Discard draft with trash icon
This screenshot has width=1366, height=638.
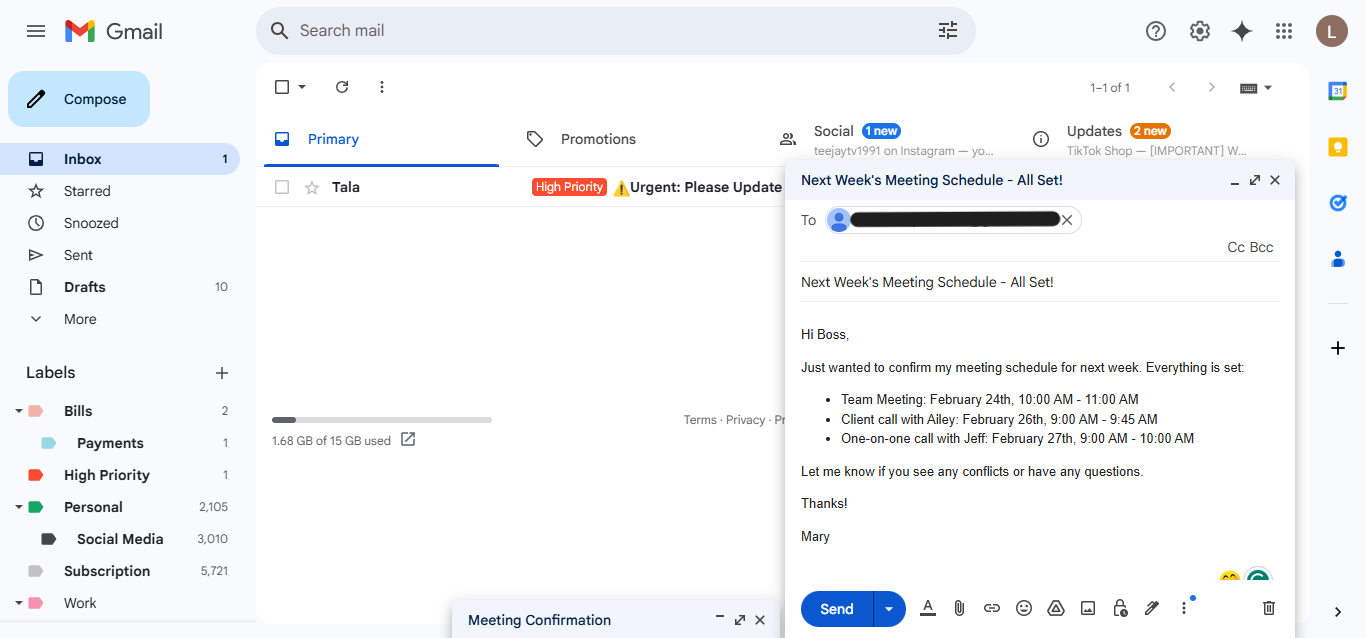click(1269, 608)
